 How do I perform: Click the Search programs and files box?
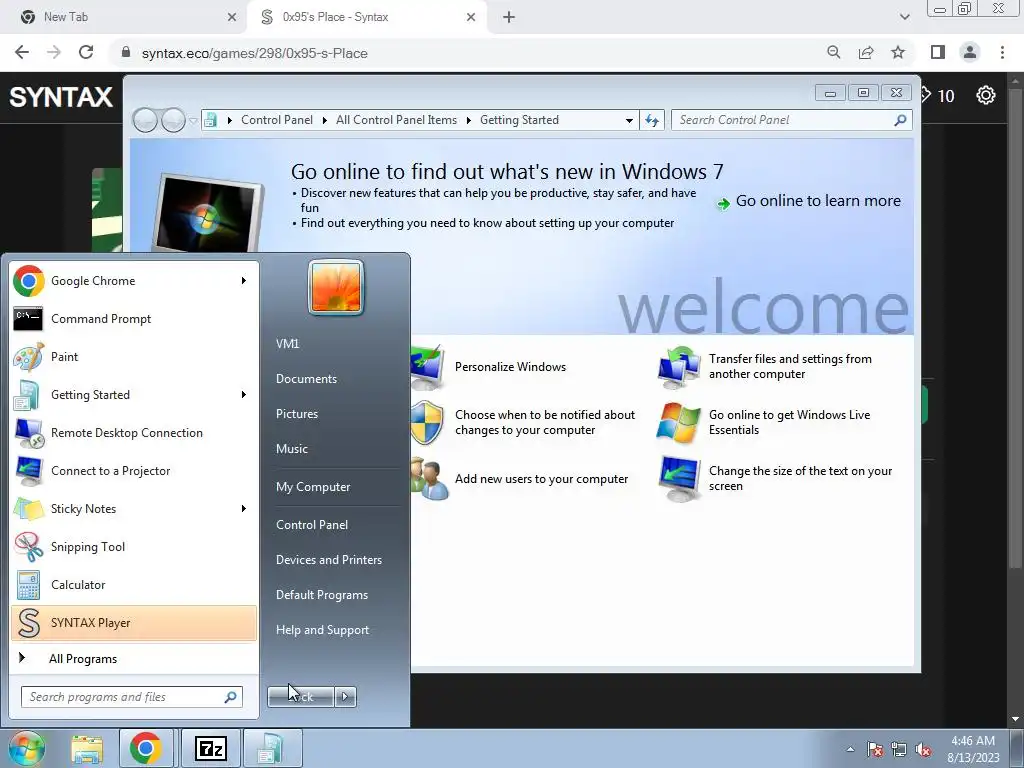tap(131, 697)
